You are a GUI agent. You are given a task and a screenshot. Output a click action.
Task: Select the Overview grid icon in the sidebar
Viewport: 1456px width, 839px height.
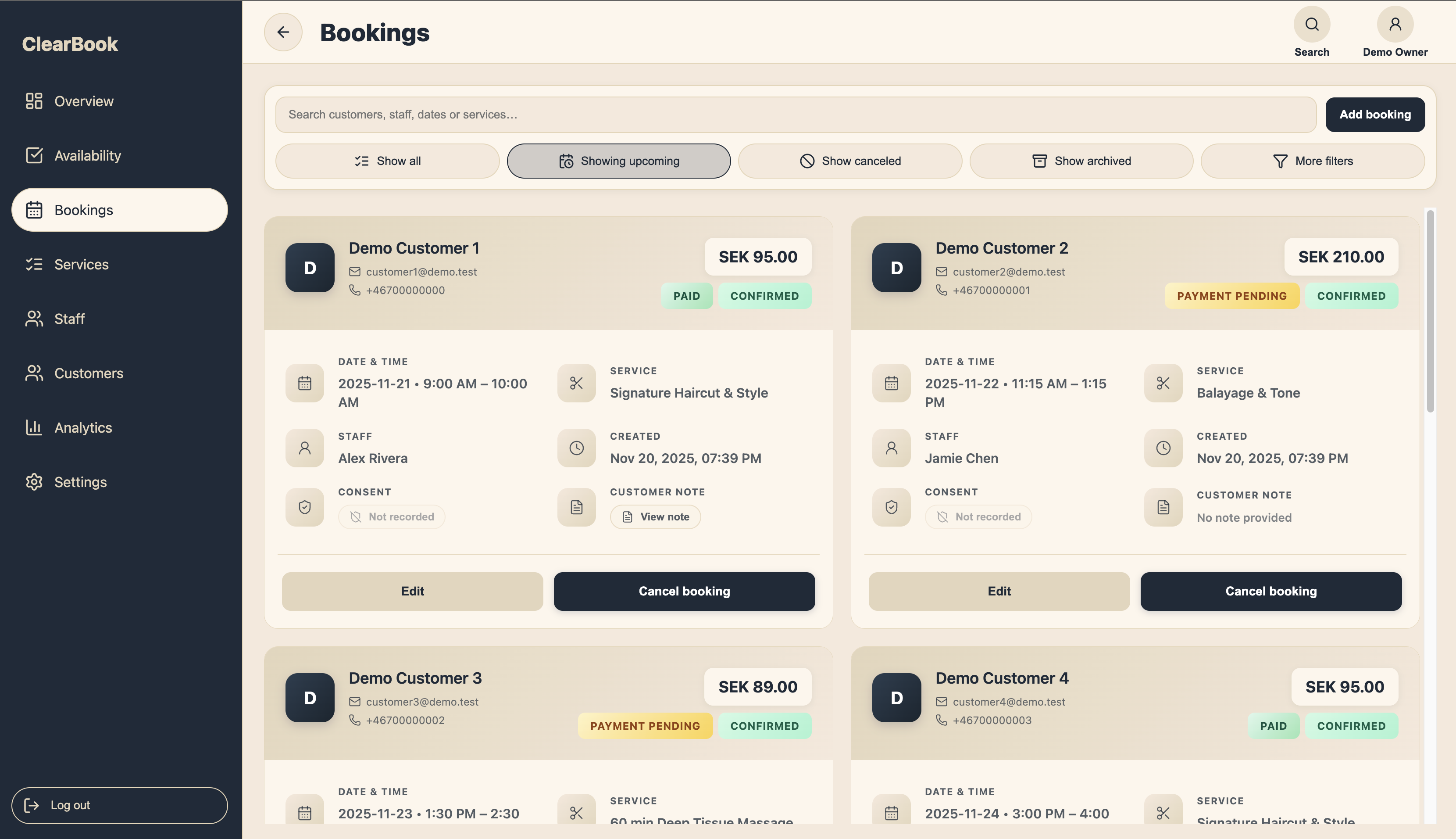[x=34, y=101]
